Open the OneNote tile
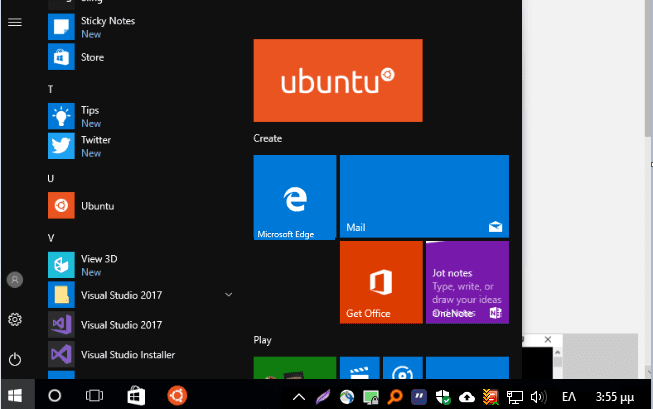 pyautogui.click(x=467, y=282)
